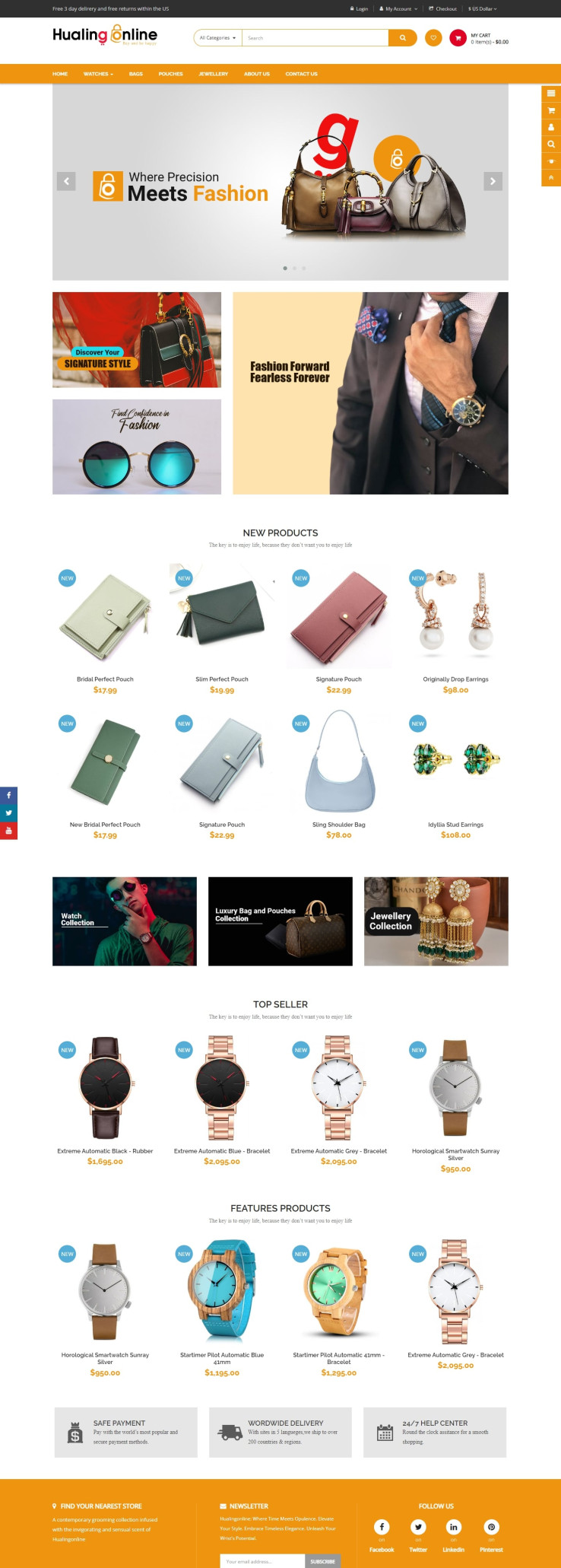Screen dimensions: 561x1568
Task: Go to next slide with the right arrow
Action: [x=493, y=181]
